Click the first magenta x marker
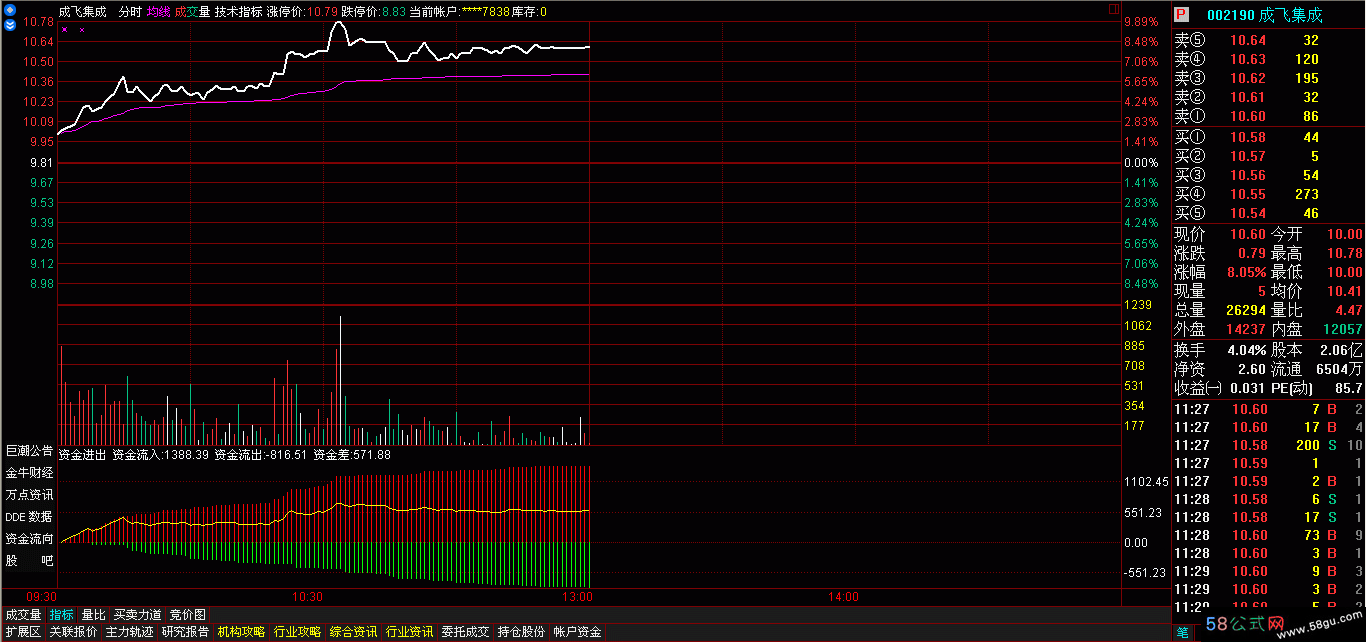The height and width of the screenshot is (642, 1366). point(65,30)
